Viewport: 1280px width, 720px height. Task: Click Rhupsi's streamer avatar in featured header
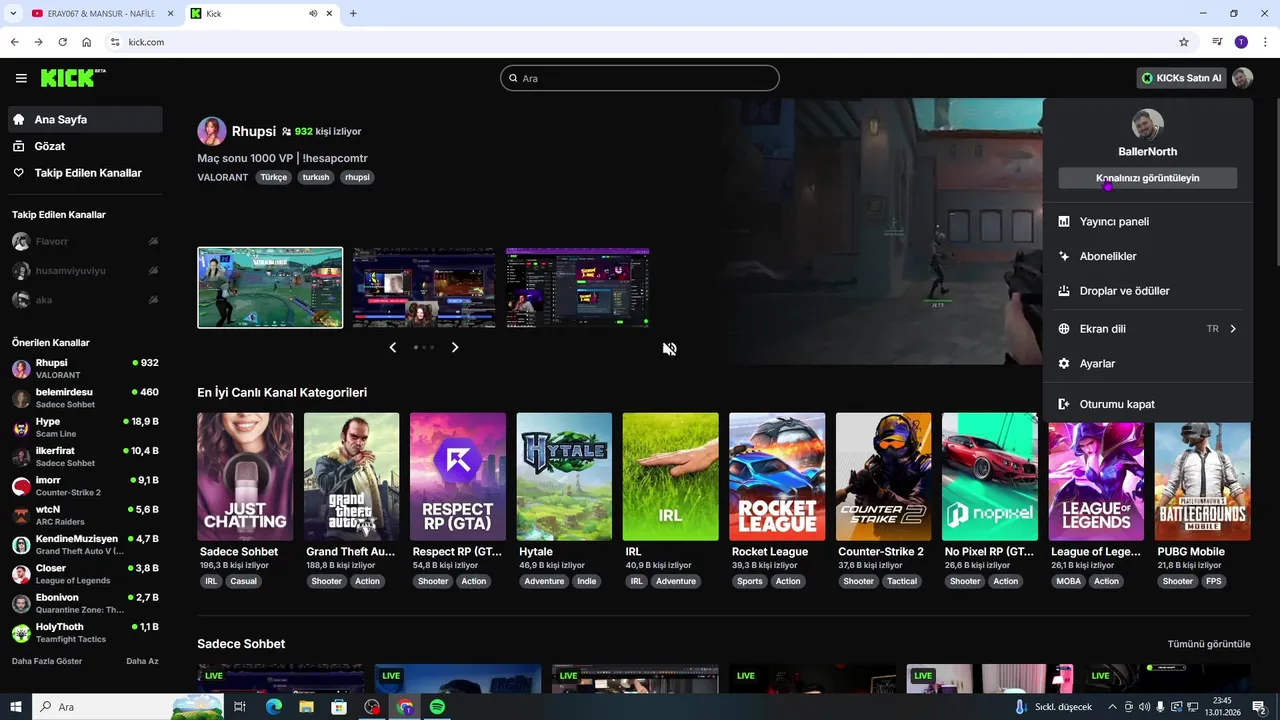[212, 131]
